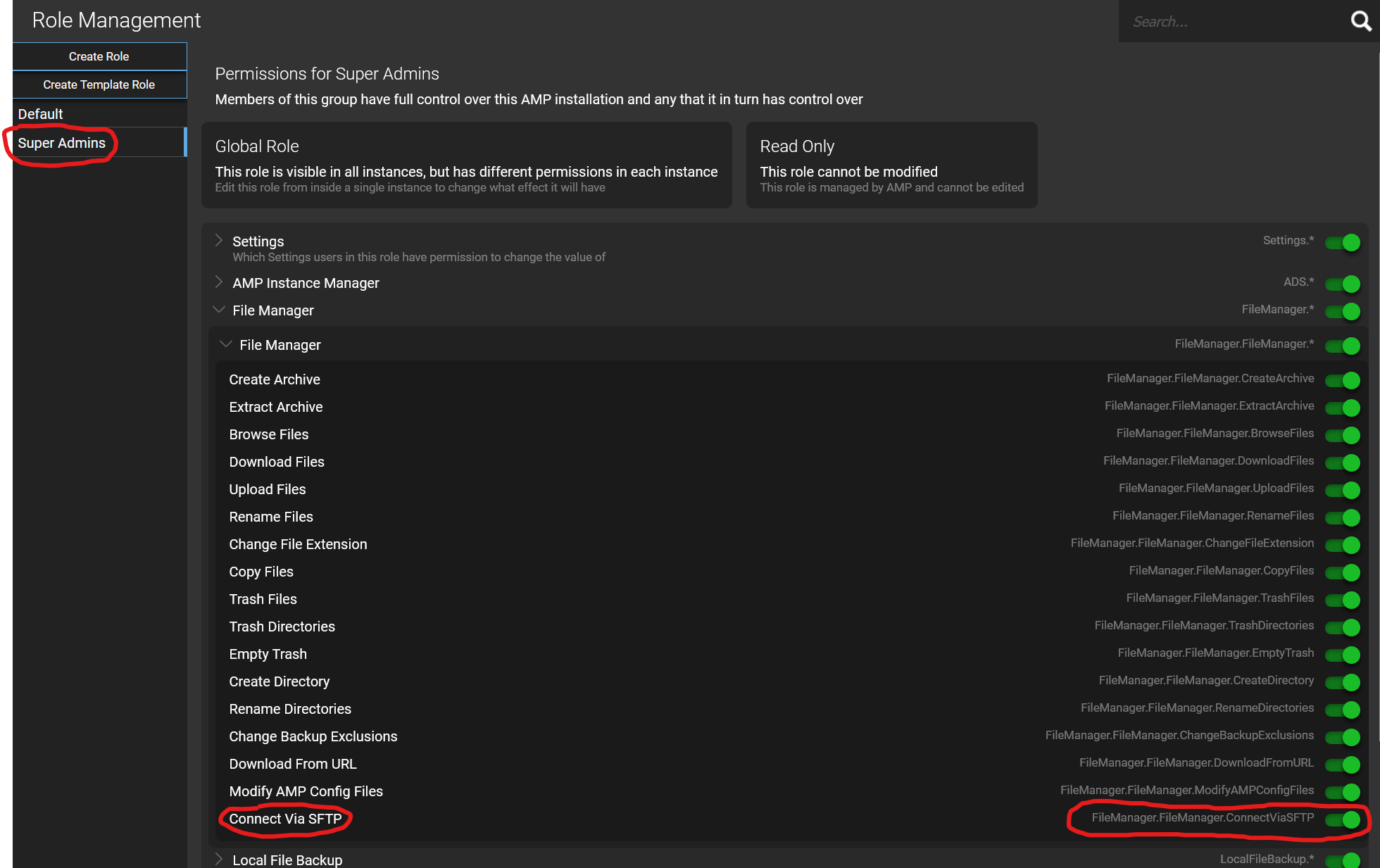1380x868 pixels.
Task: Toggle the Connect Via SFTP permission
Action: (1343, 819)
